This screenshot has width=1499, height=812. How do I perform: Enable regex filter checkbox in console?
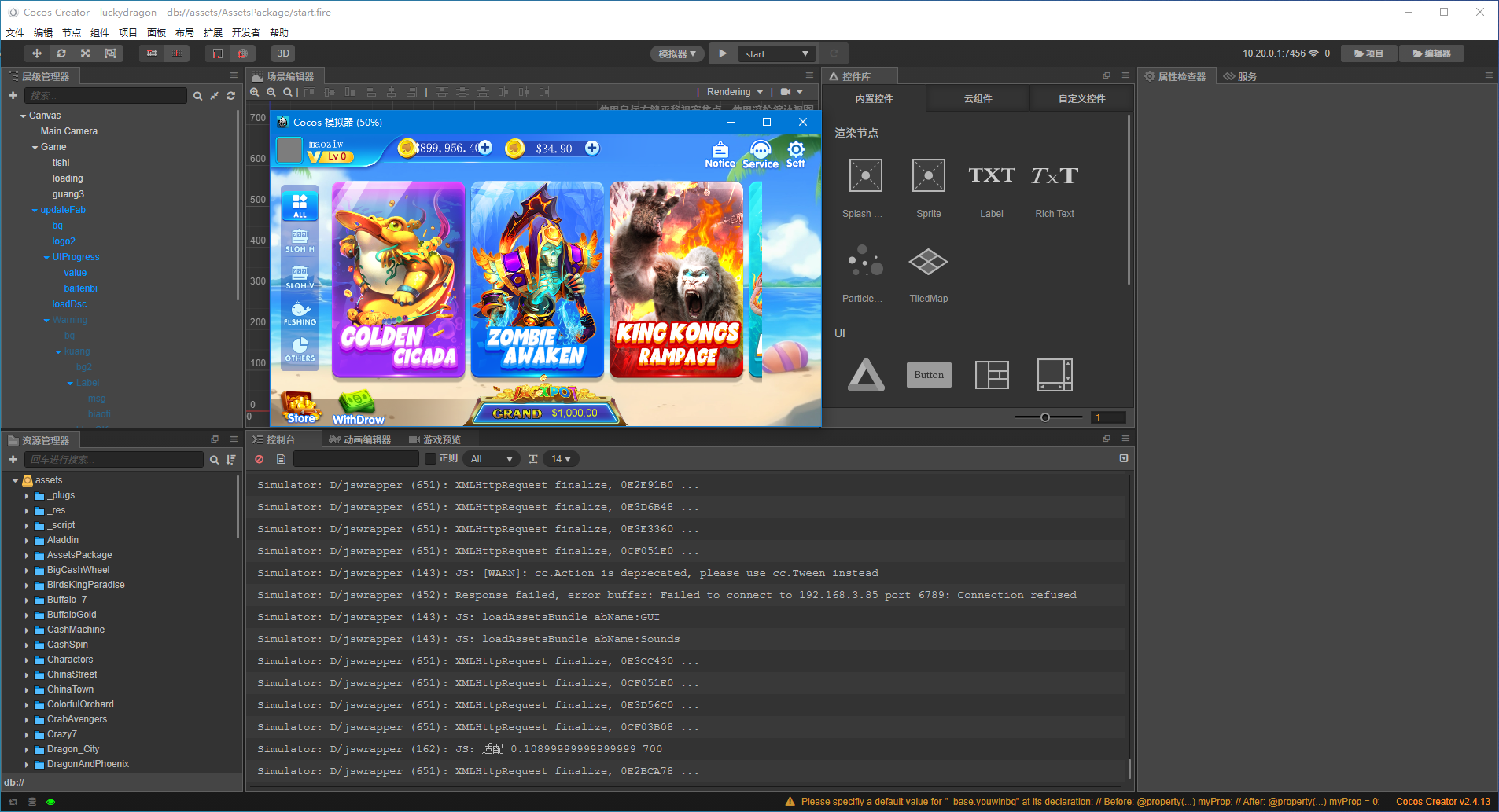pos(430,458)
